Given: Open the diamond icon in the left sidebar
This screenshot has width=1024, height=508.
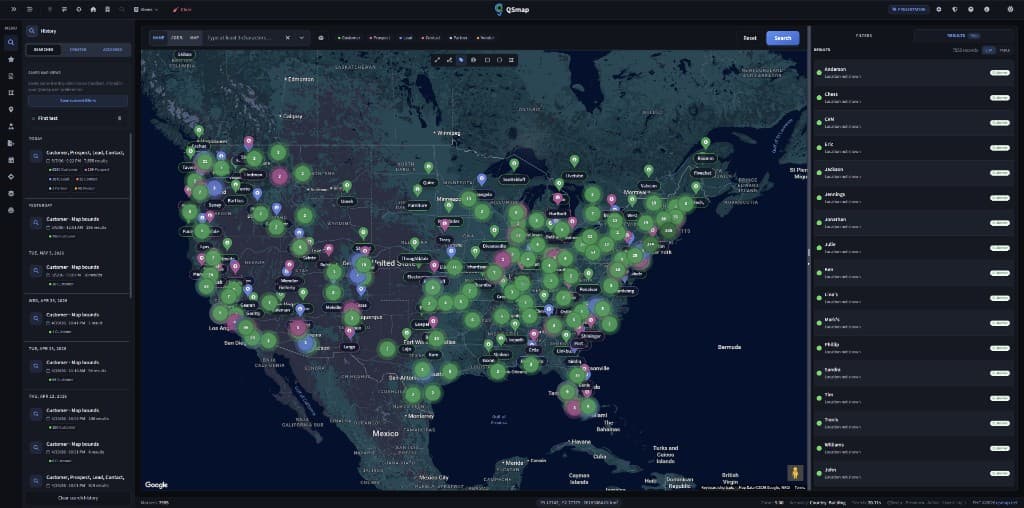Looking at the screenshot, I should (10, 177).
